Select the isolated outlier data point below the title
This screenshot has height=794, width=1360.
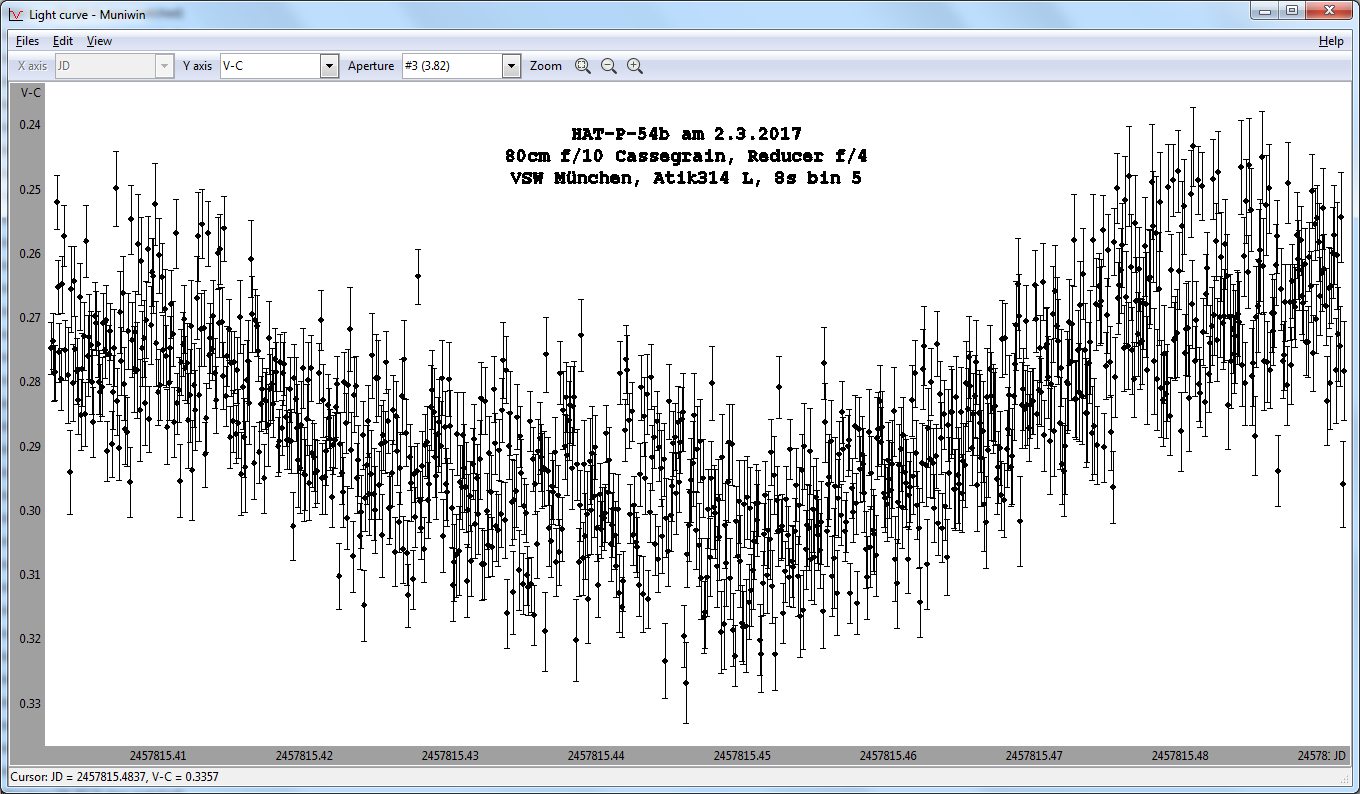point(417,276)
